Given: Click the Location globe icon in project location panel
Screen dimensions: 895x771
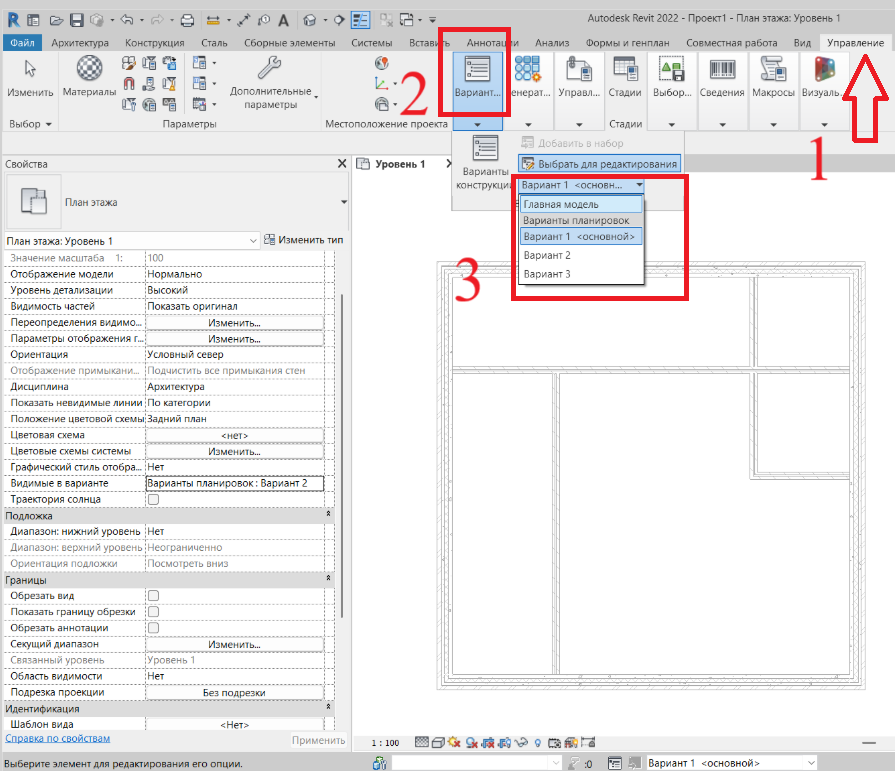Looking at the screenshot, I should [x=381, y=63].
